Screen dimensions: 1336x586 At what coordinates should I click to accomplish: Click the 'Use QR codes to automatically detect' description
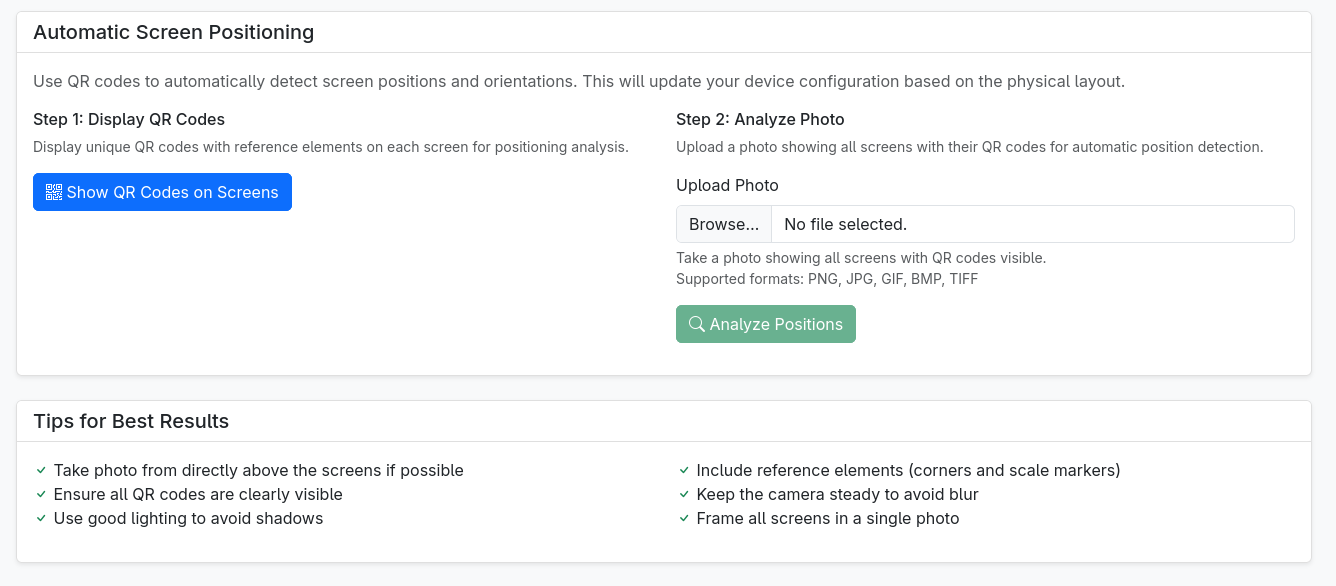579,81
